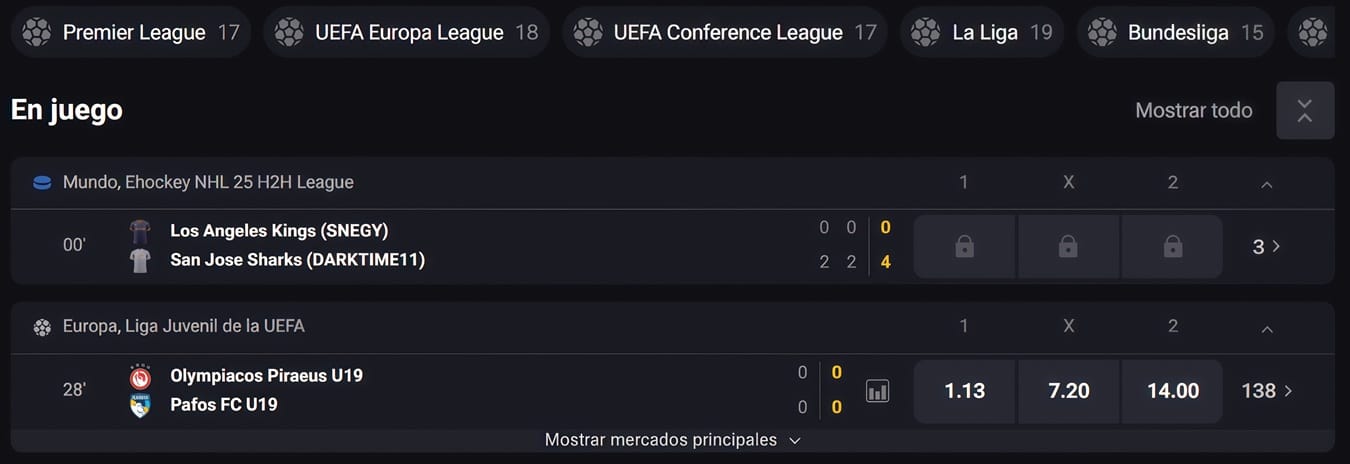This screenshot has width=1350, height=464.
Task: Select the UEFA Europa League tab
Action: [x=406, y=32]
